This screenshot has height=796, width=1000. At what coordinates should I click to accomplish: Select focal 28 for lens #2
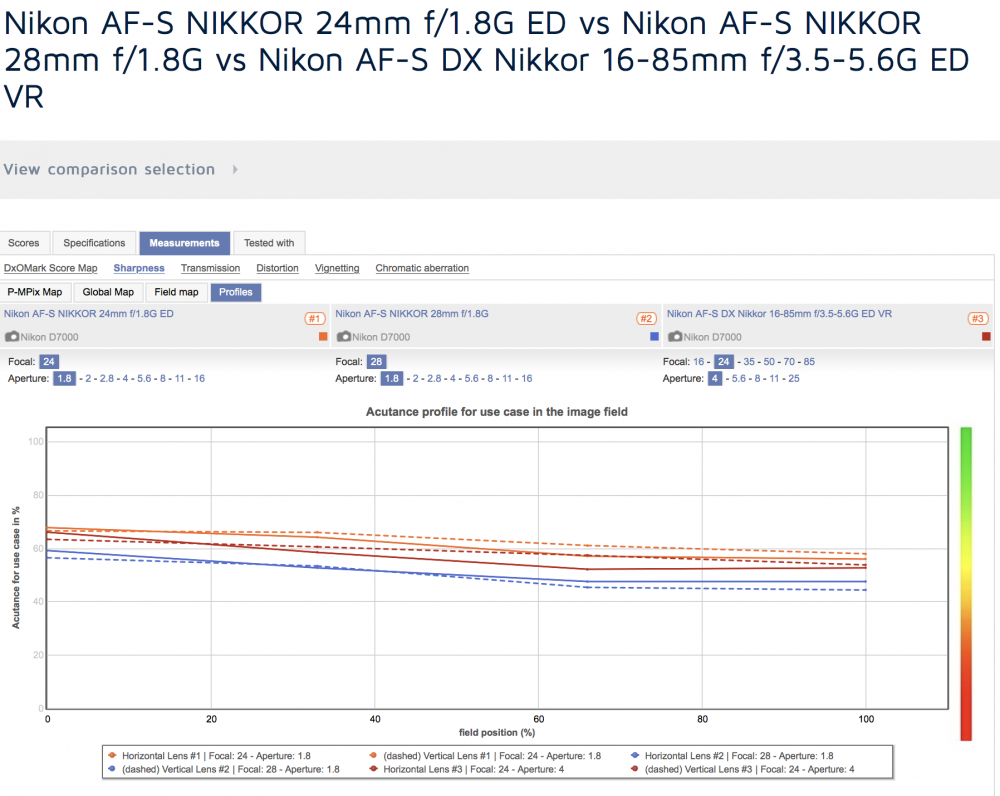click(376, 362)
